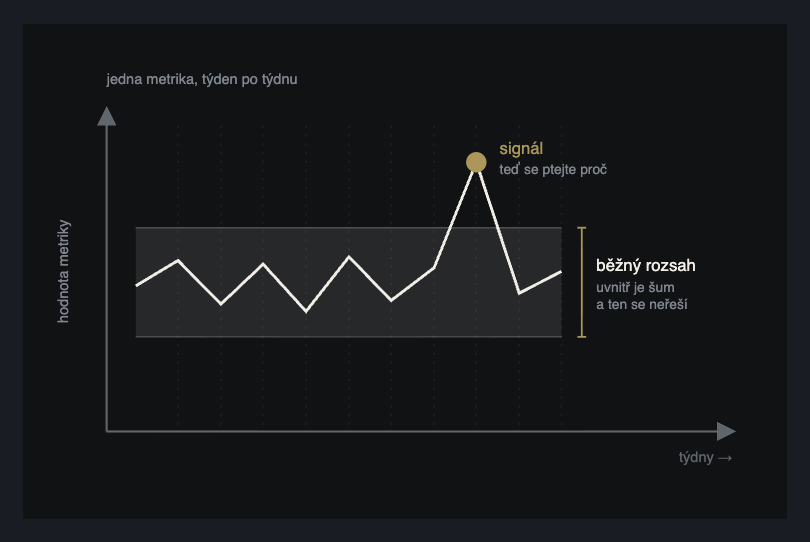Click the gold range bracket marker

582,282
